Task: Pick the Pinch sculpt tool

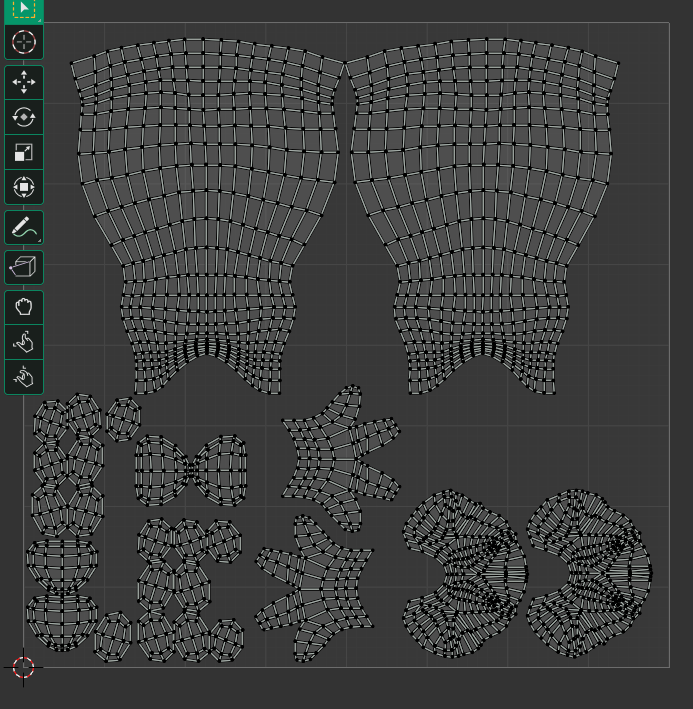Action: pos(24,377)
